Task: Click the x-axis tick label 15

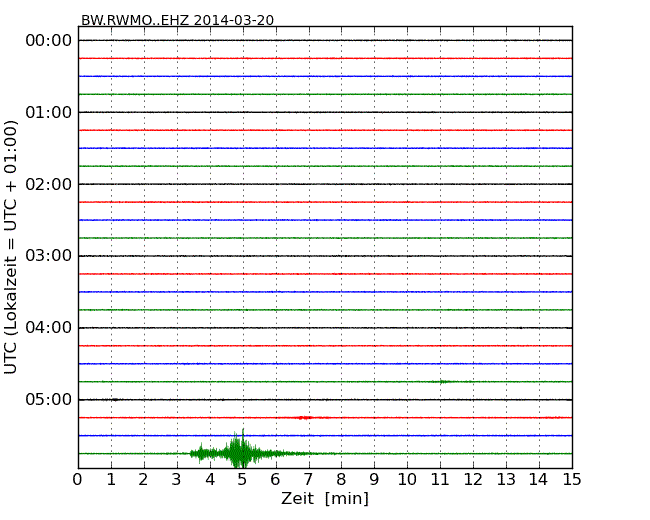Action: [x=572, y=480]
